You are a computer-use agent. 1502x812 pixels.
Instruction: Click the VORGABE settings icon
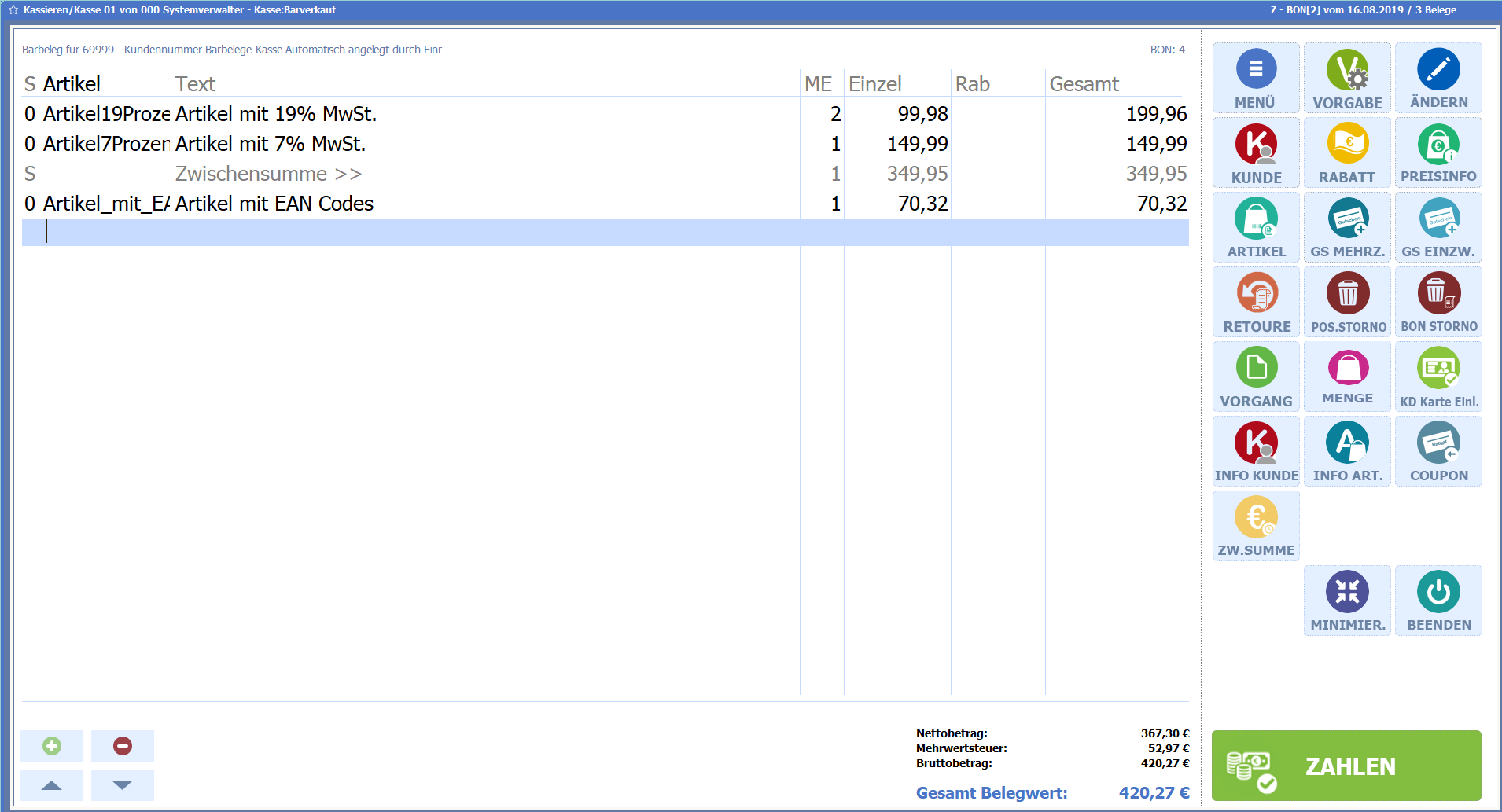pos(1347,71)
